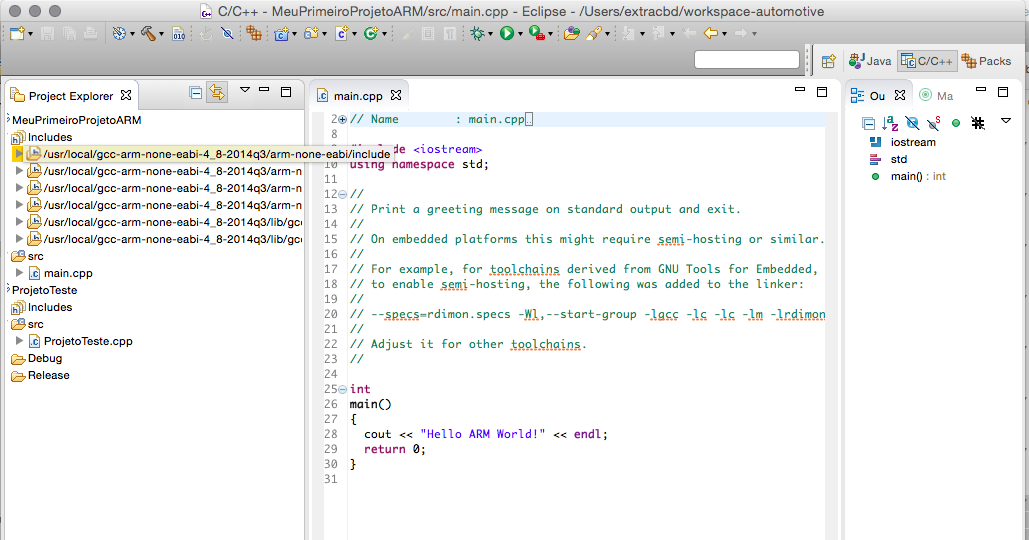
Task: Switch to the Java perspective
Action: coord(870,61)
